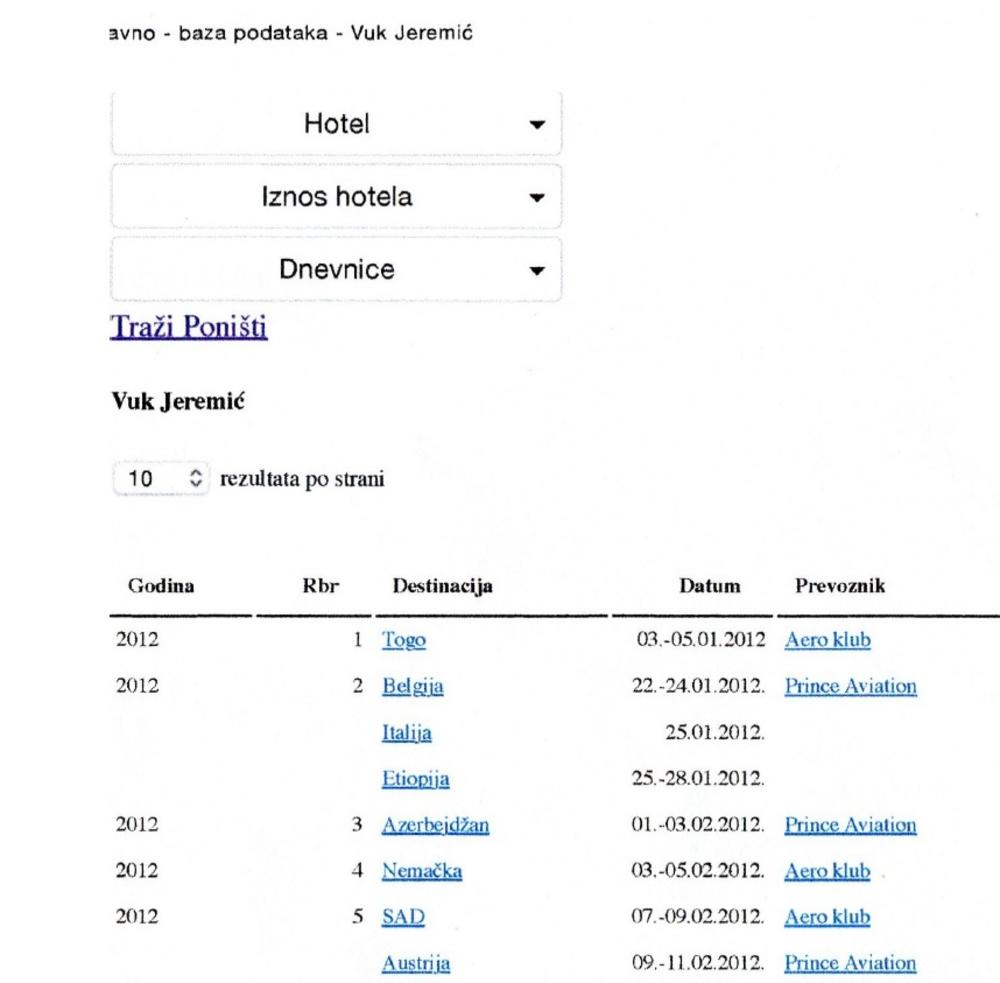The height and width of the screenshot is (983, 1000).
Task: Open the Etiopija destination link
Action: (416, 779)
